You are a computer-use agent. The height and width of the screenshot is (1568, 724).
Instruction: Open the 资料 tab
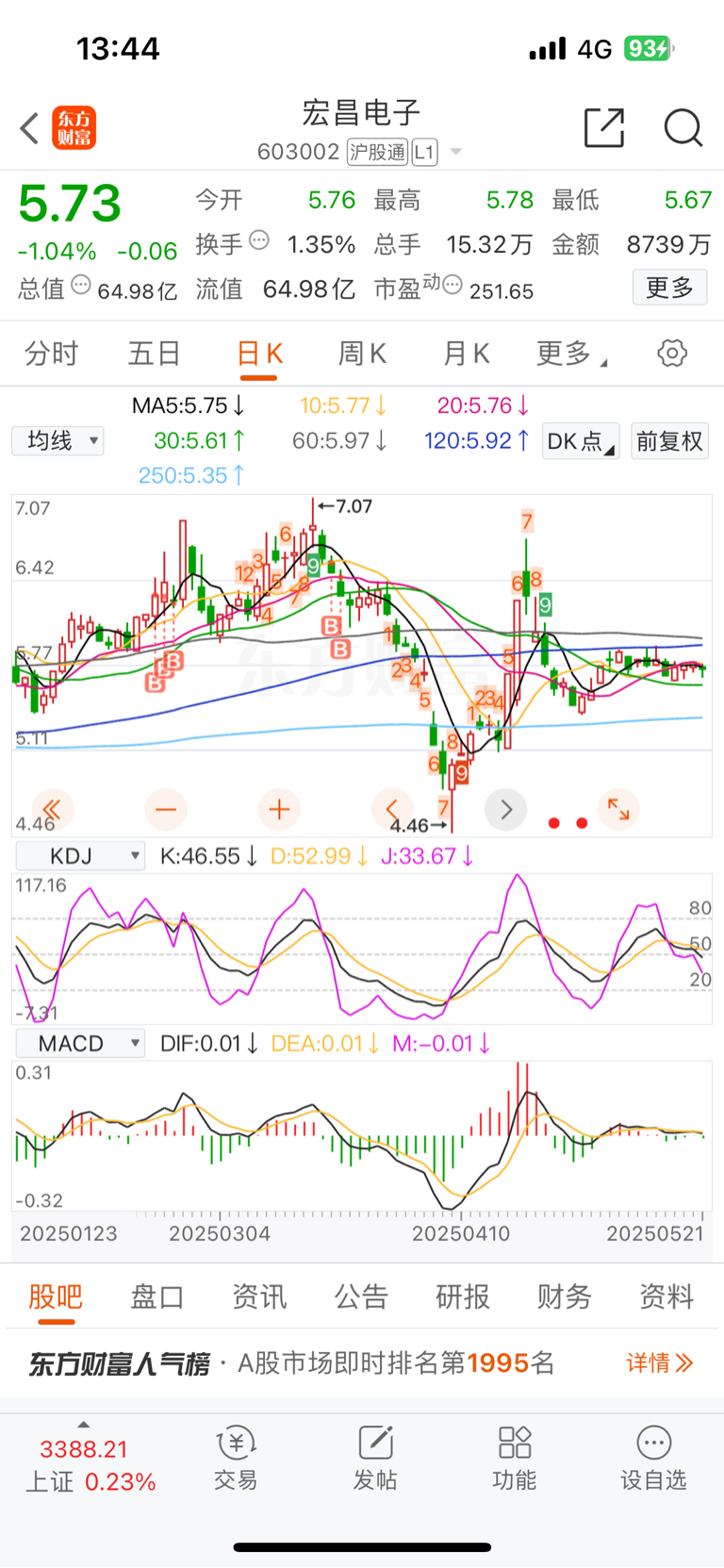[x=666, y=1296]
